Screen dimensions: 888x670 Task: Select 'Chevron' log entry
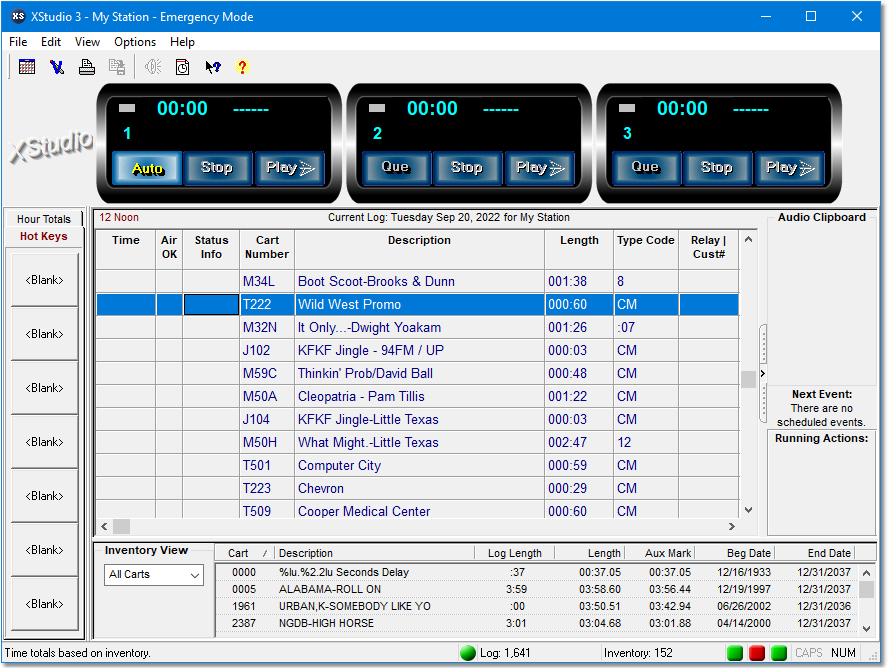click(x=417, y=488)
